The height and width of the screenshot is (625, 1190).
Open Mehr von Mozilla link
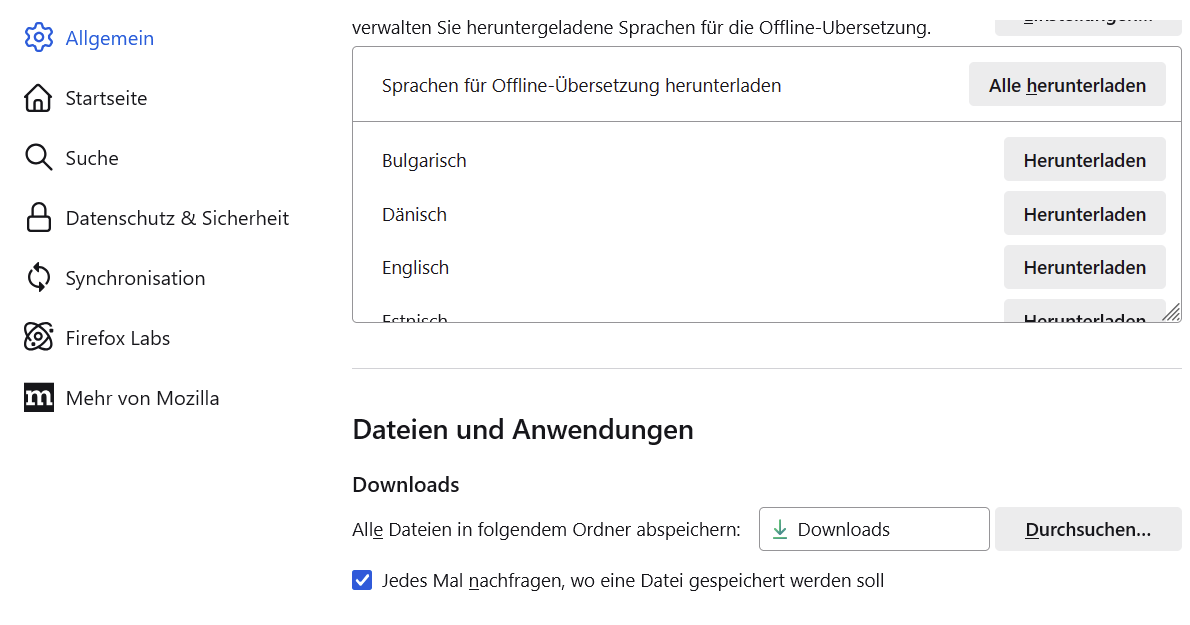click(142, 398)
